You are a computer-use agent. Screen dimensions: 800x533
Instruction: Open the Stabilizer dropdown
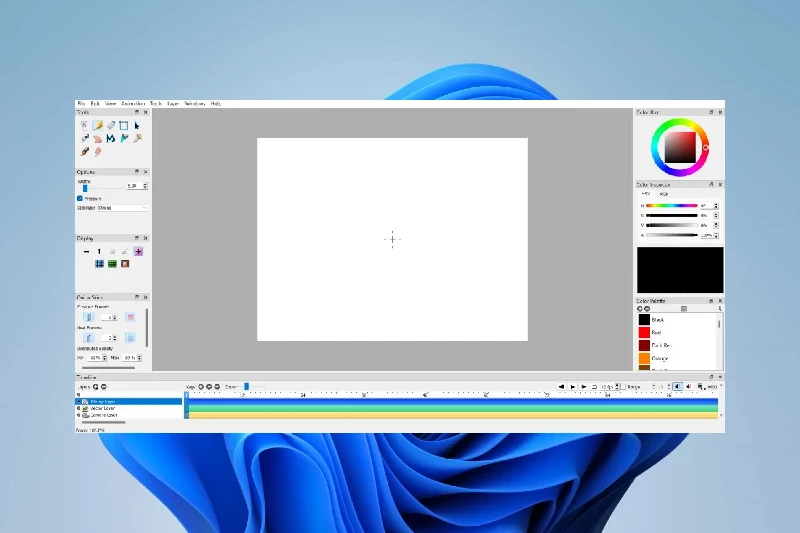coord(122,208)
